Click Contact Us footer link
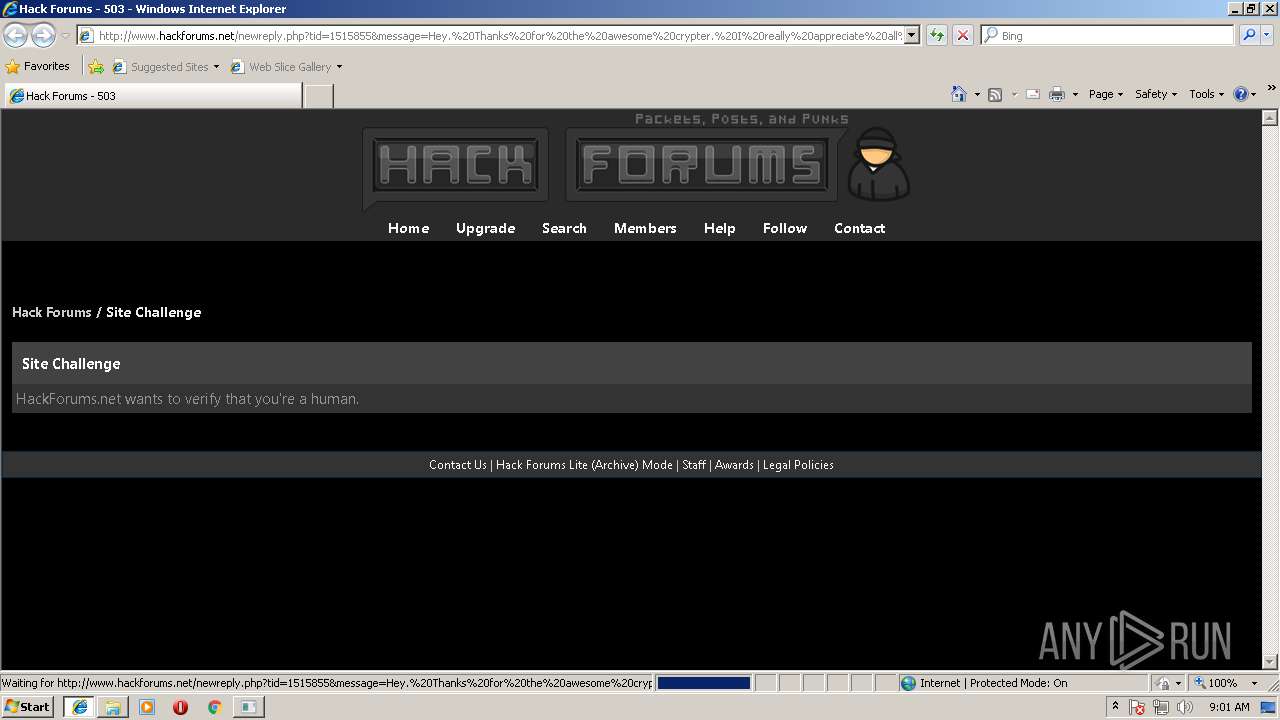This screenshot has width=1280, height=720. 457,465
